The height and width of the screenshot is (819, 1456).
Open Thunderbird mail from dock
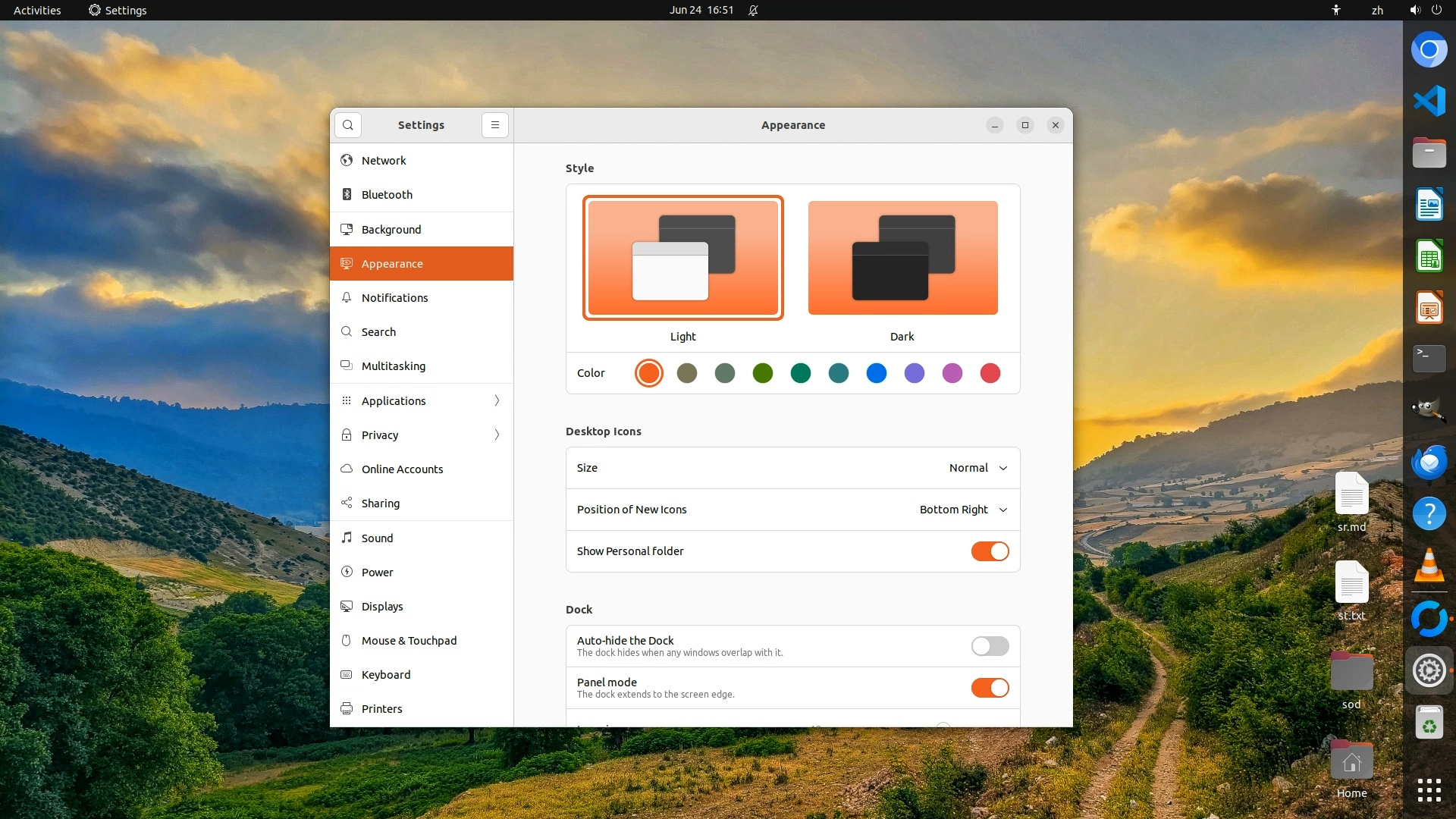[x=1429, y=463]
